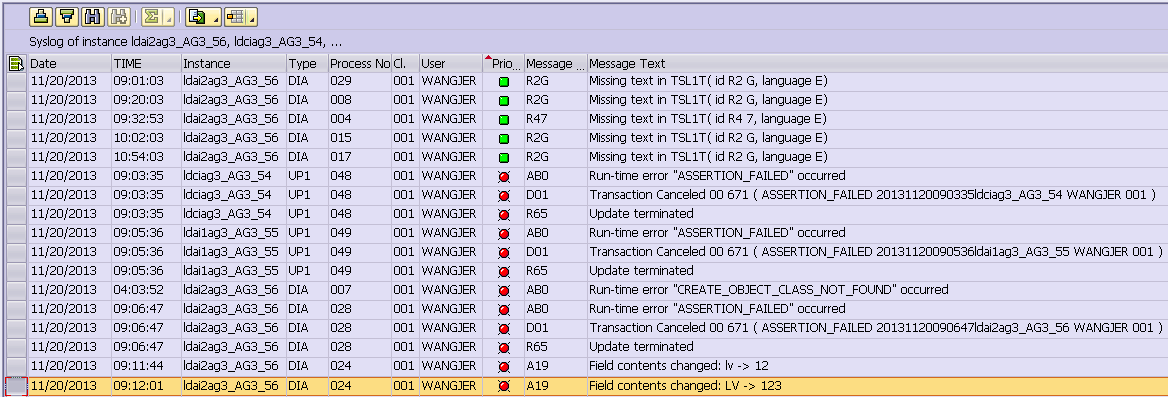Open the dropdown arrow beside Export icon
This screenshot has width=1168, height=397.
(x=216, y=16)
